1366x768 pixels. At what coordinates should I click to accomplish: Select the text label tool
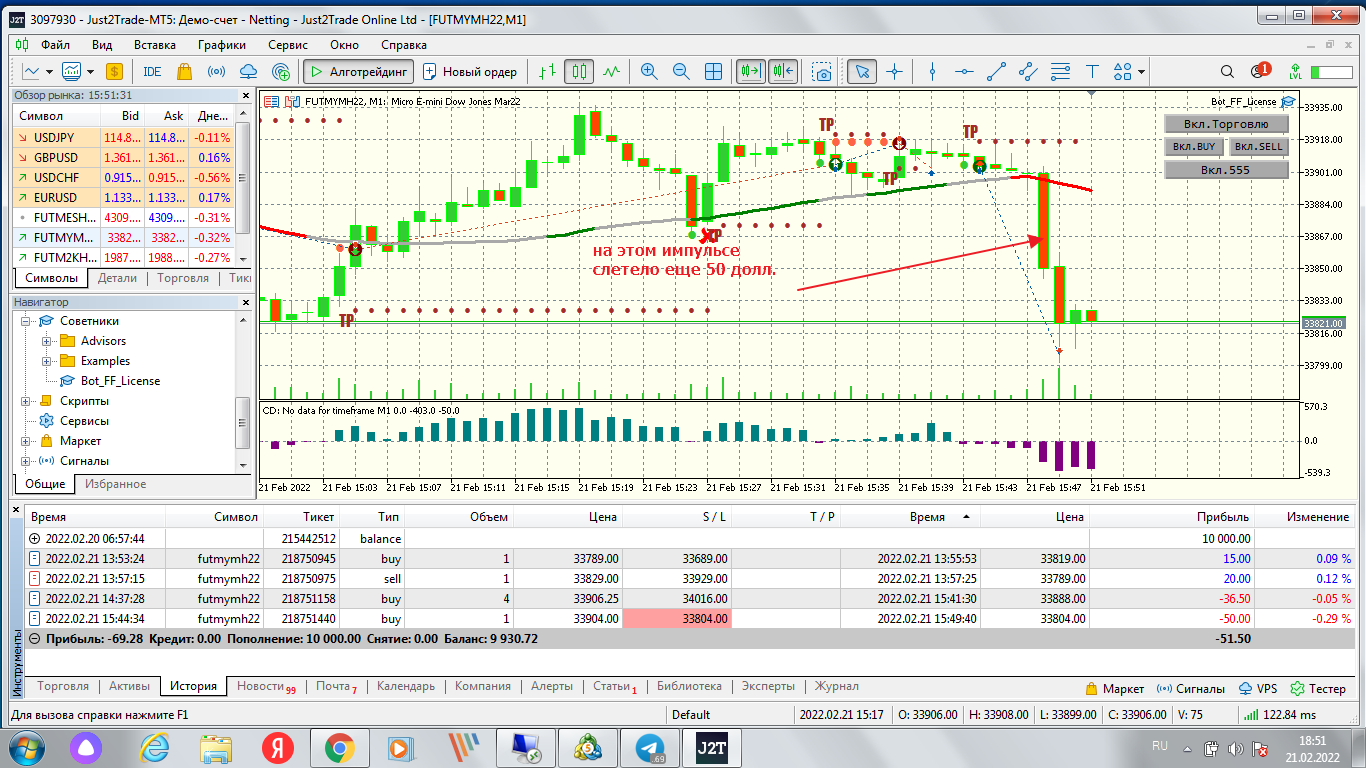[1092, 71]
